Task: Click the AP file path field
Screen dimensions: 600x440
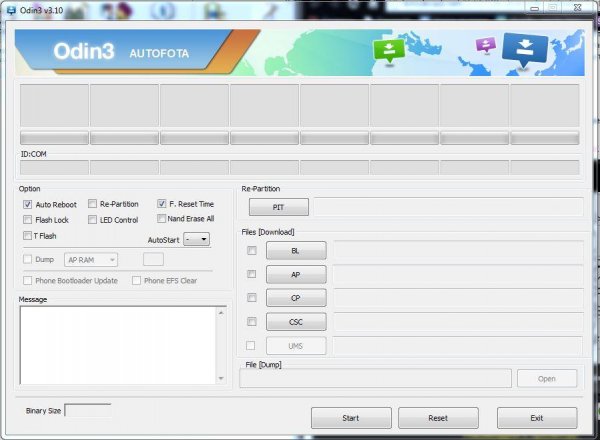Action: click(458, 275)
